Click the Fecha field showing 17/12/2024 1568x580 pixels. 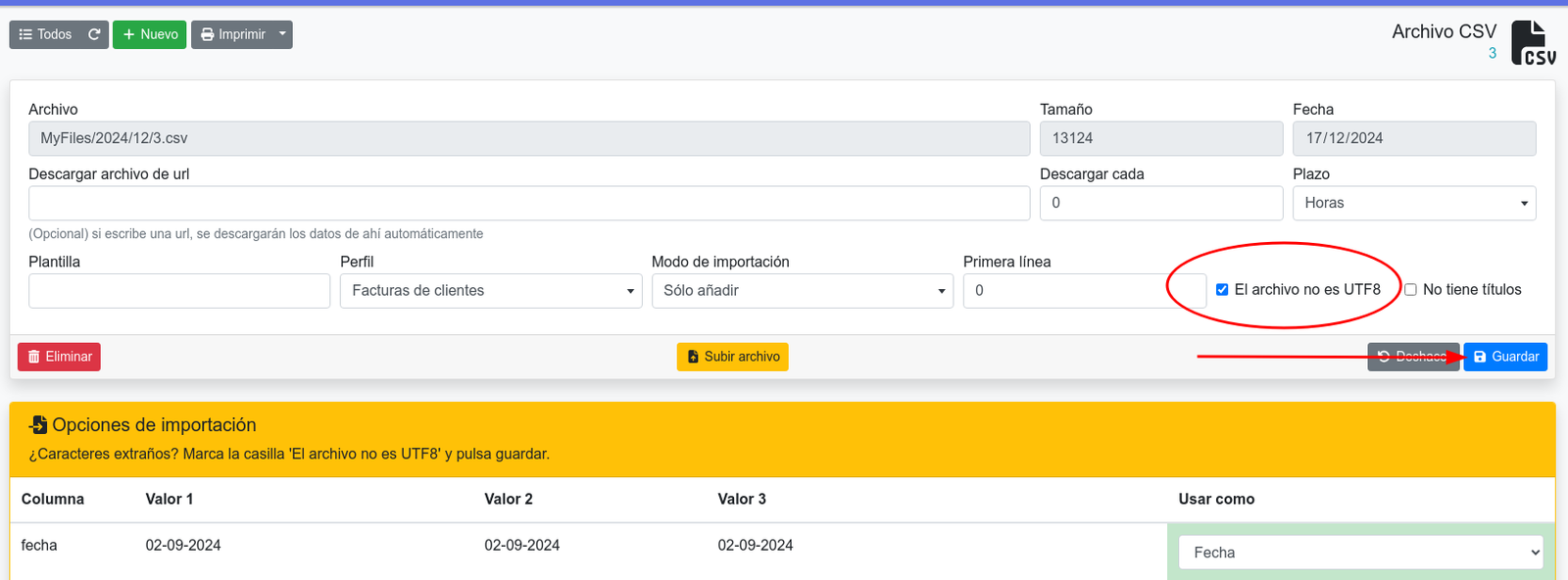click(x=1414, y=138)
